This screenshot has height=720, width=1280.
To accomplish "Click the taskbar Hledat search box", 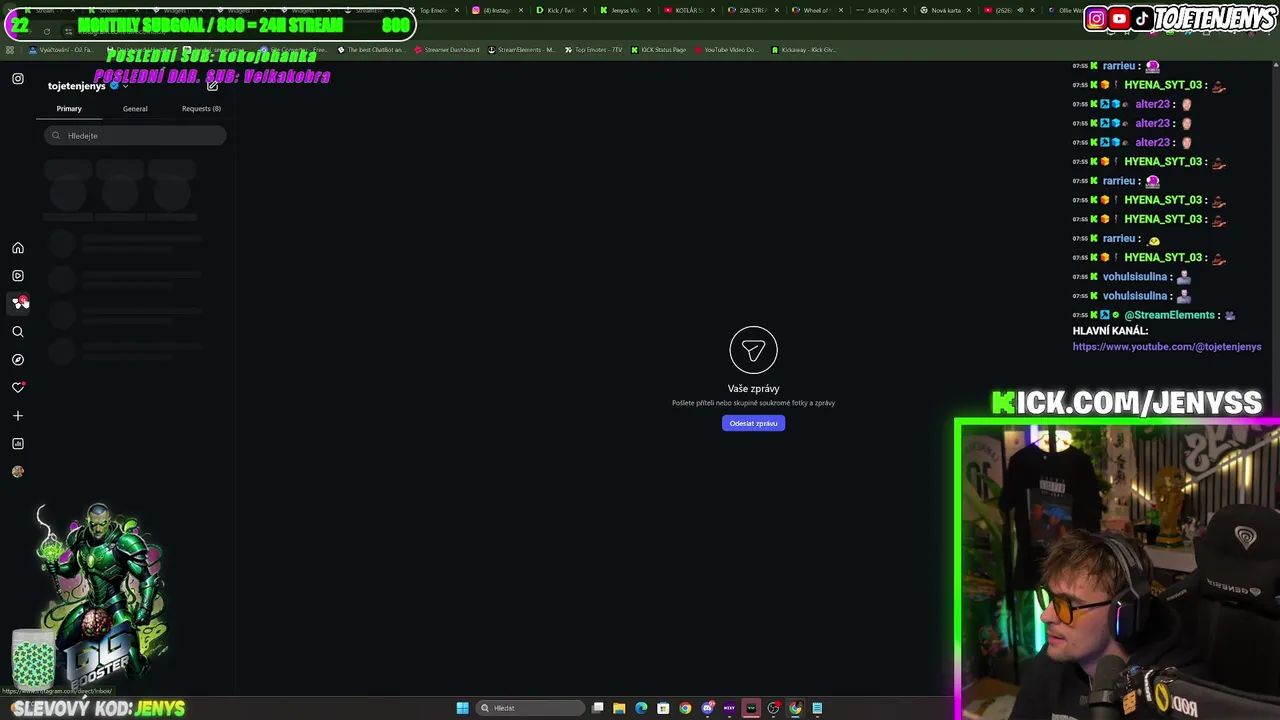I will coord(530,708).
